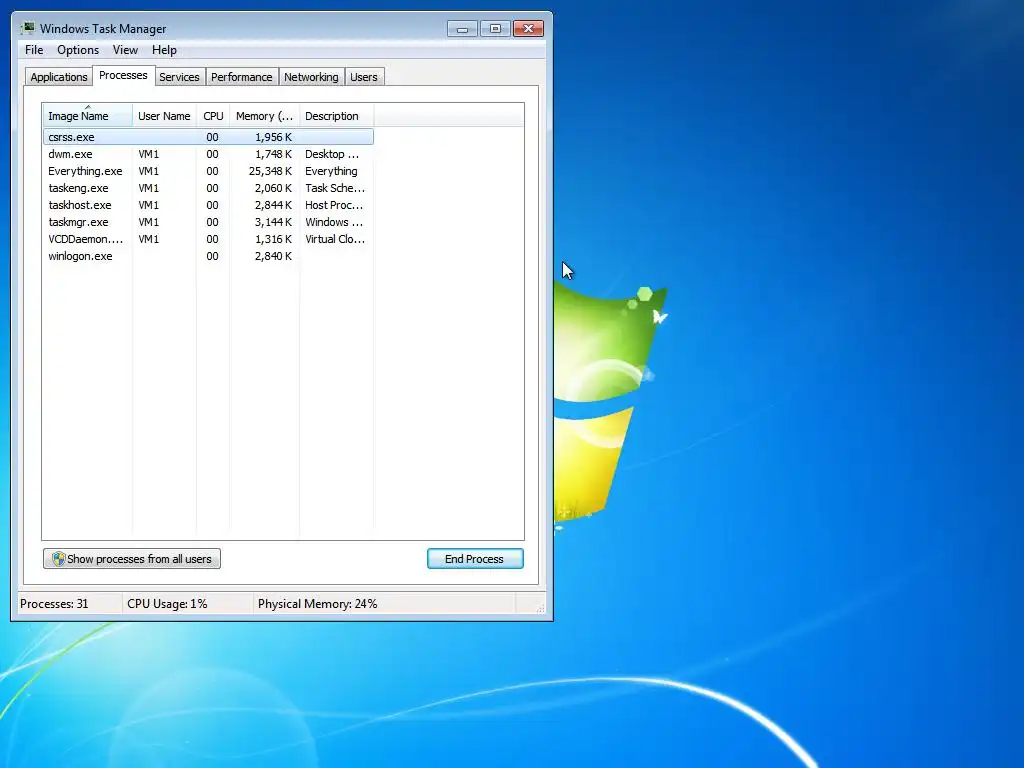Viewport: 1024px width, 768px height.
Task: Sort by Description column header
Action: click(336, 116)
